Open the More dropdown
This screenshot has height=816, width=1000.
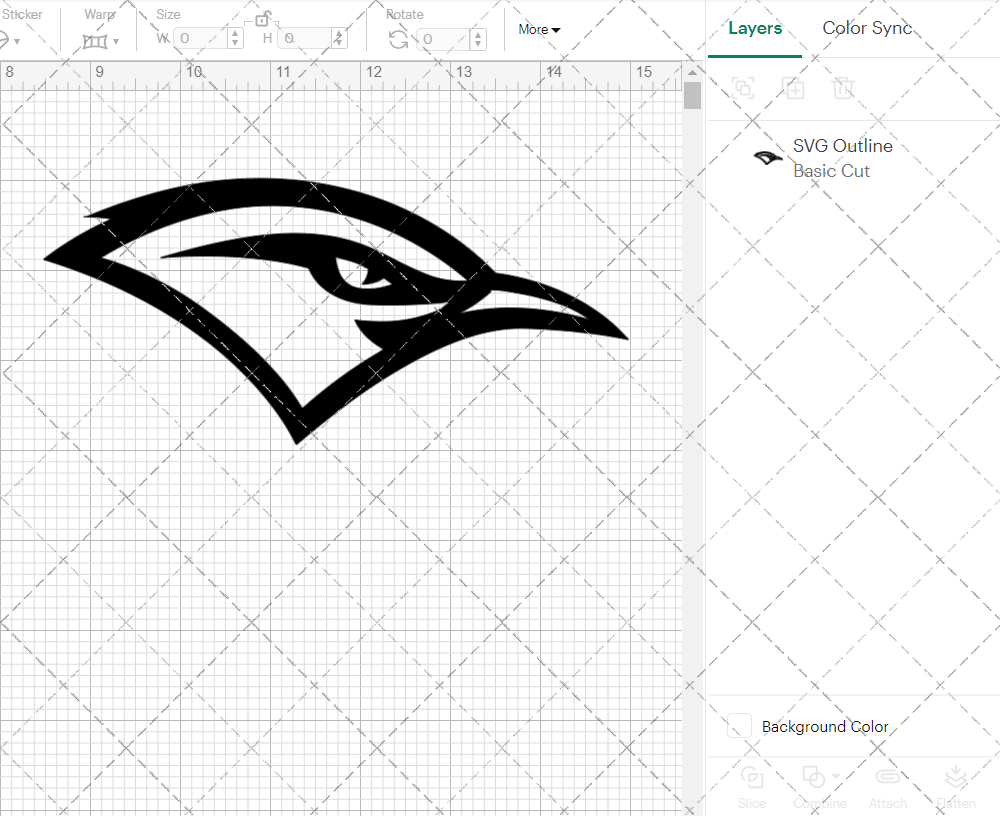(538, 30)
